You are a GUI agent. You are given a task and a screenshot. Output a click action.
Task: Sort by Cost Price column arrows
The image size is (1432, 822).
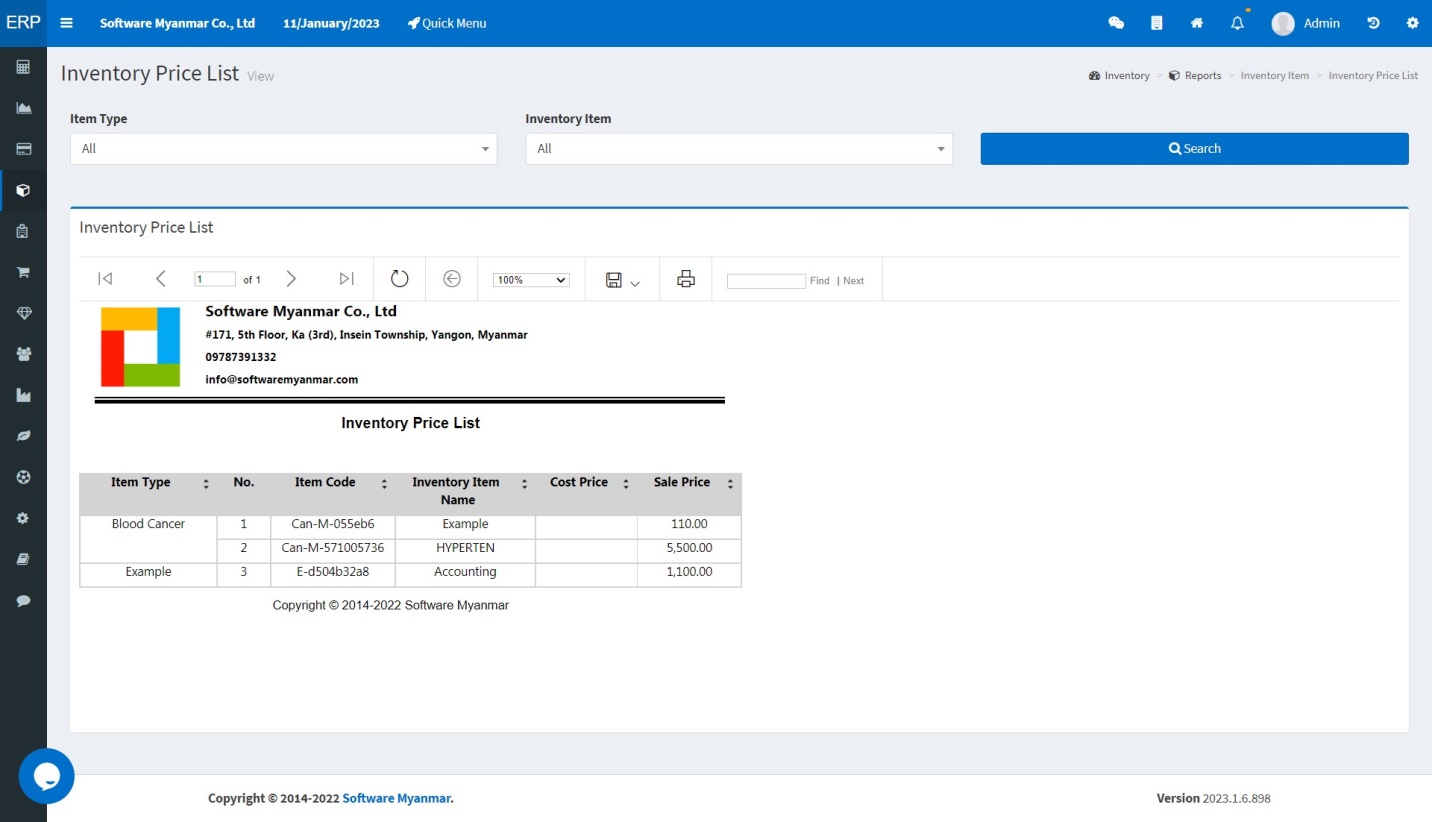click(x=626, y=484)
